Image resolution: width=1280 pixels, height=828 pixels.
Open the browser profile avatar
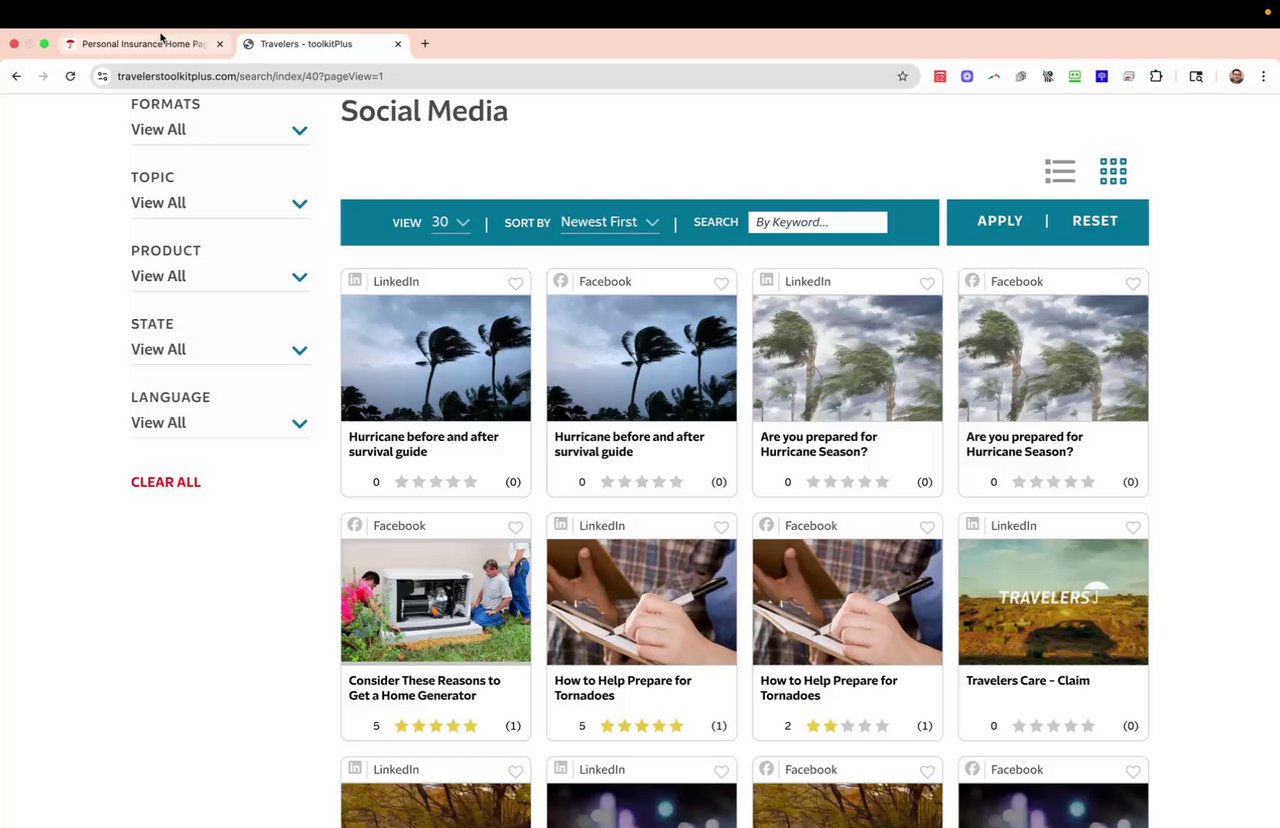click(1236, 76)
